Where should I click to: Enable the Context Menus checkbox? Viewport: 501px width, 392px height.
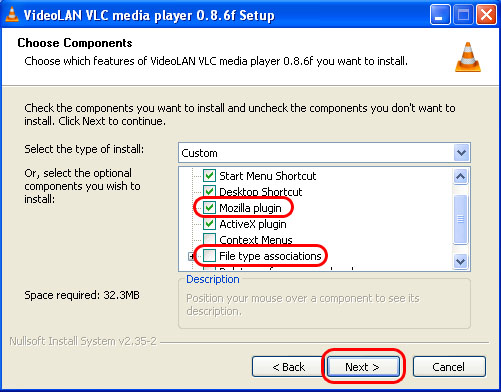pyautogui.click(x=209, y=239)
